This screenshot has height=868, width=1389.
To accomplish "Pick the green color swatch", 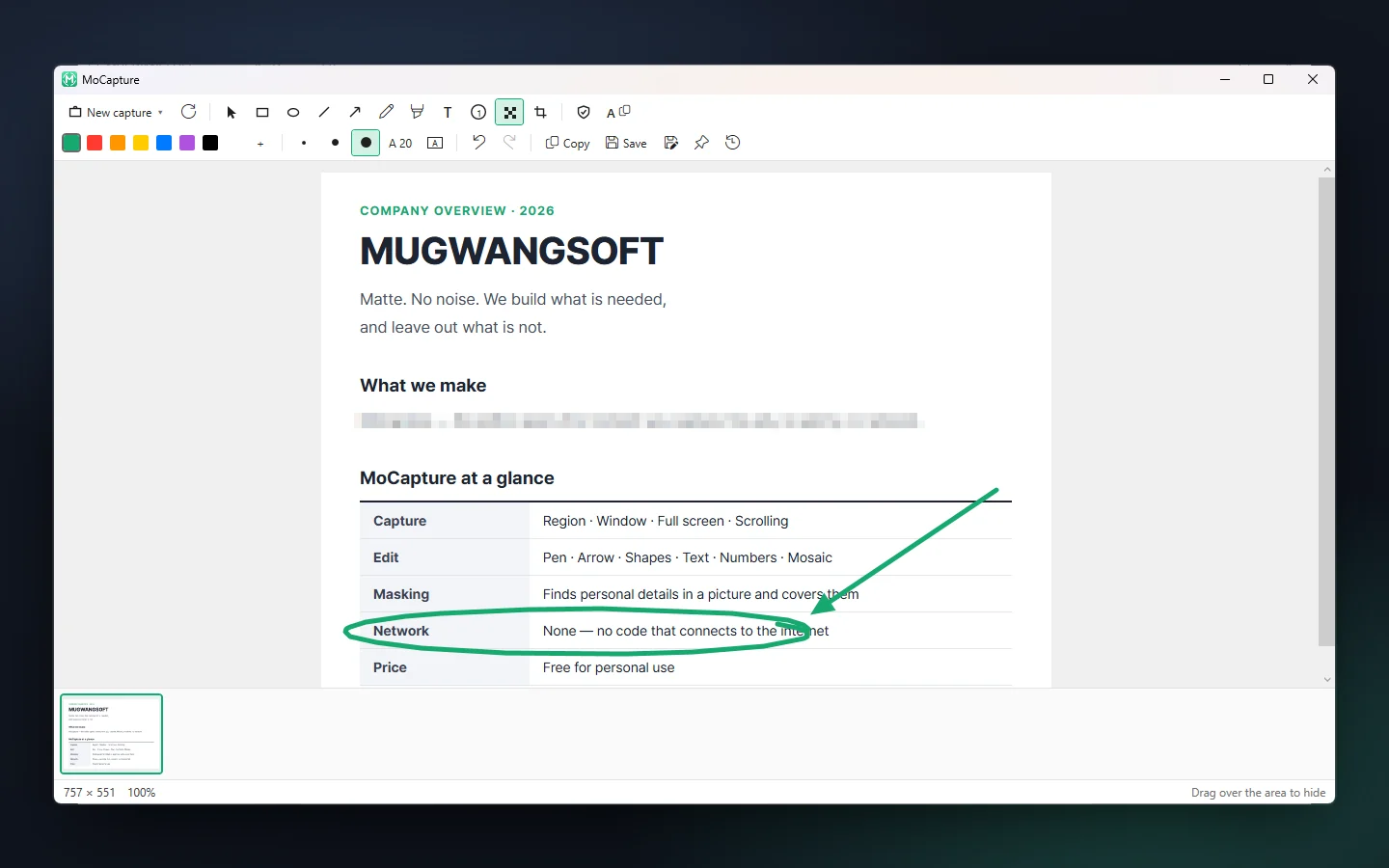I will [x=71, y=143].
